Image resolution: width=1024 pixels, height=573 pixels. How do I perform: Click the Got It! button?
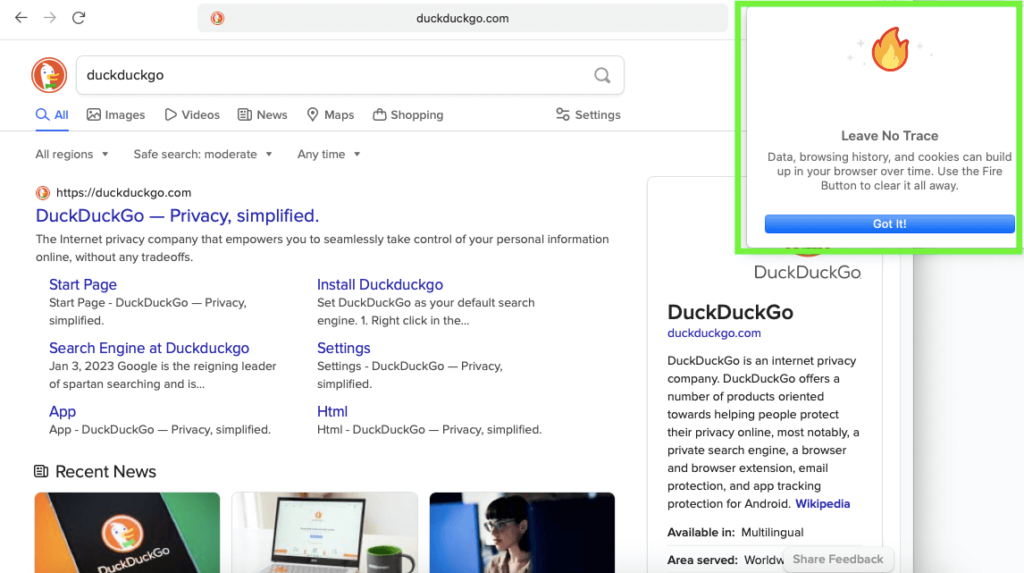click(x=889, y=223)
